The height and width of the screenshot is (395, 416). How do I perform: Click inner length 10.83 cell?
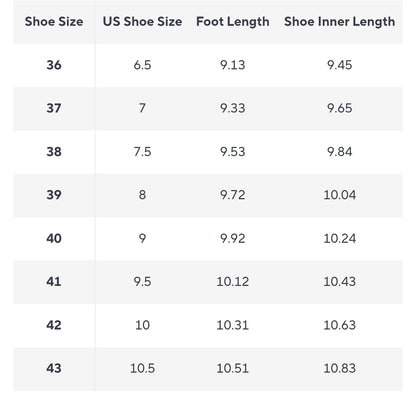click(340, 368)
